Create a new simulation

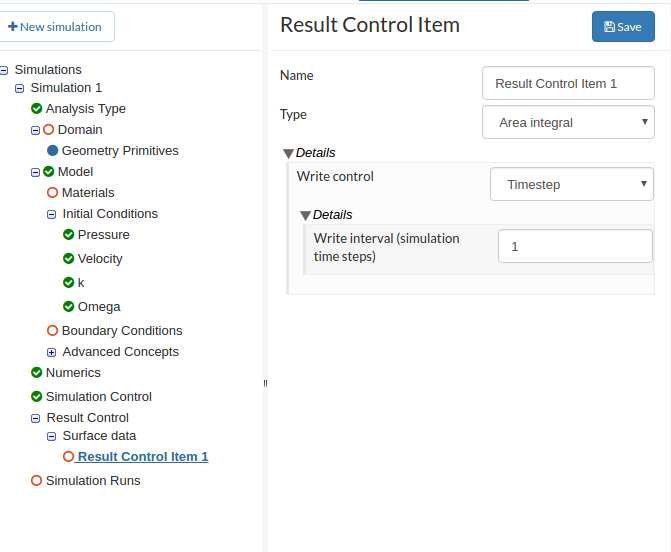click(56, 27)
